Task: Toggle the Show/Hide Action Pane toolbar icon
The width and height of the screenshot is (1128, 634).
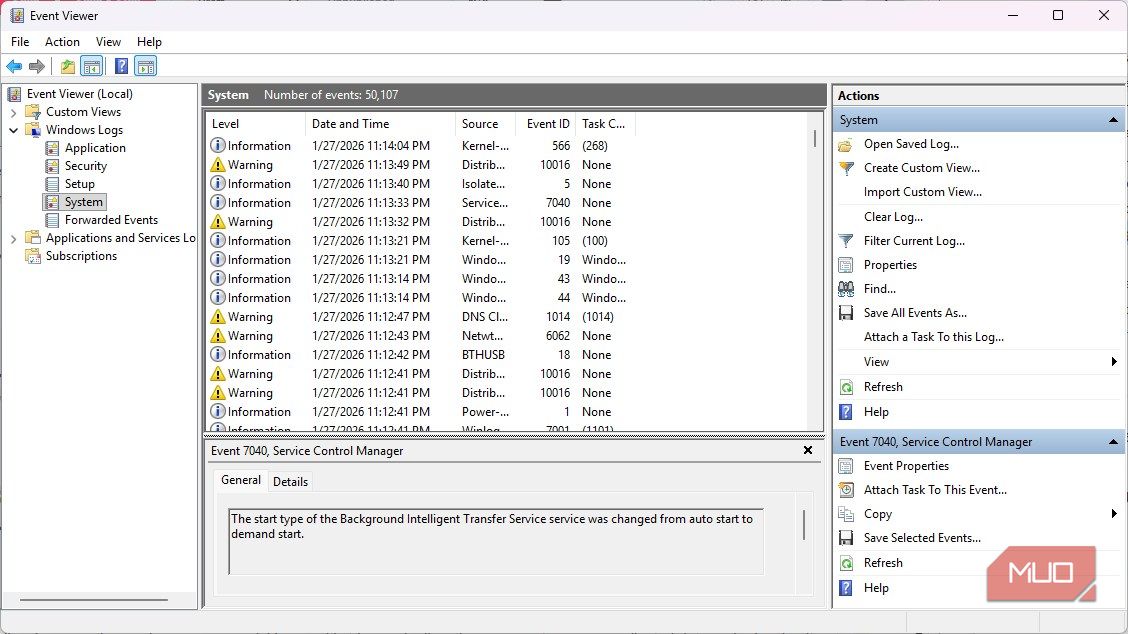Action: click(146, 67)
